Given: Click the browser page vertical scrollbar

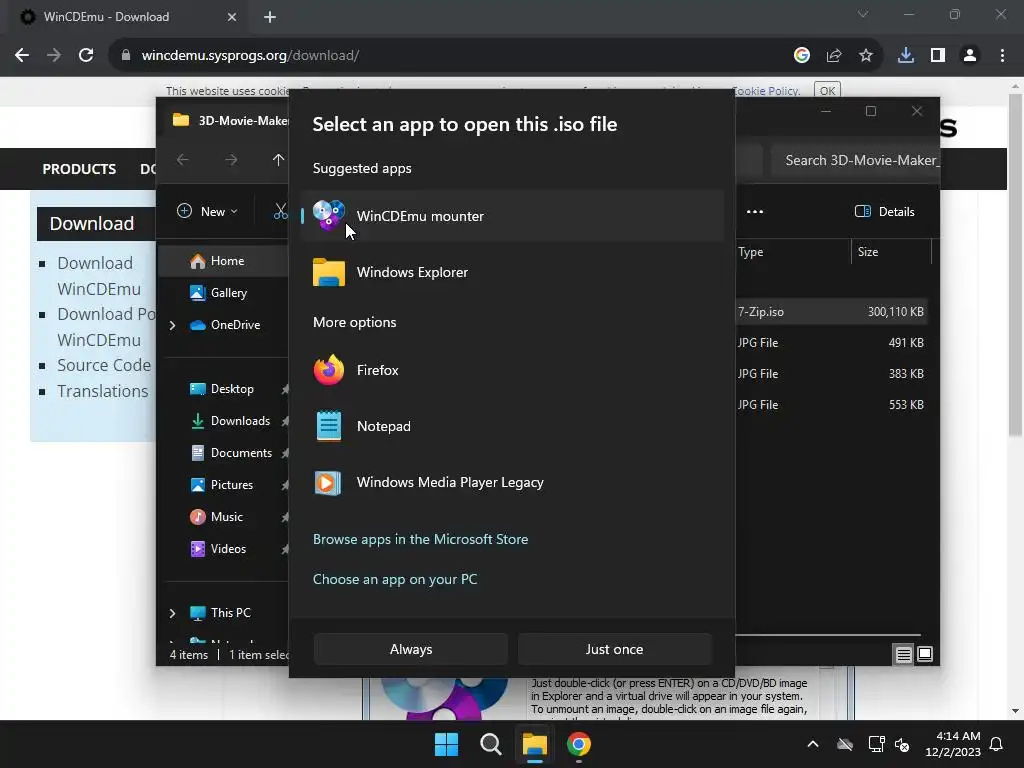Looking at the screenshot, I should click(x=1015, y=265).
